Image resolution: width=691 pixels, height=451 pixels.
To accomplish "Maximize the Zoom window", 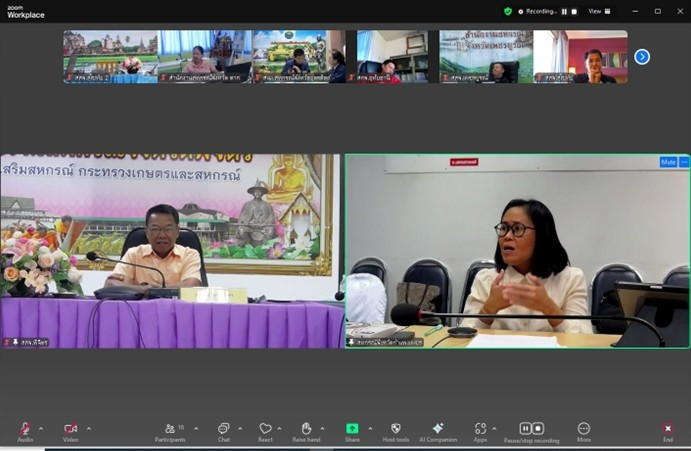I will pos(658,11).
